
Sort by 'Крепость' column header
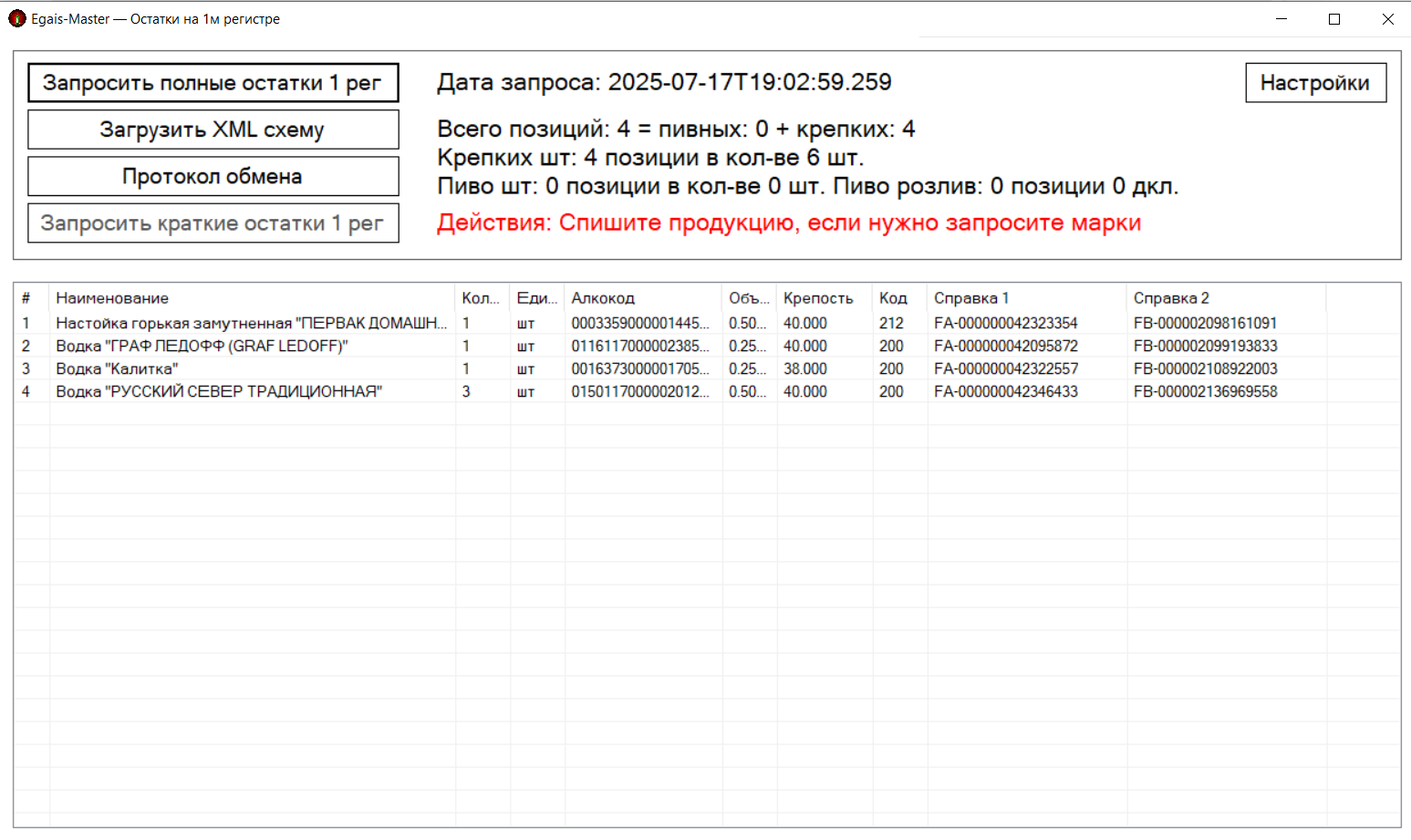818,298
